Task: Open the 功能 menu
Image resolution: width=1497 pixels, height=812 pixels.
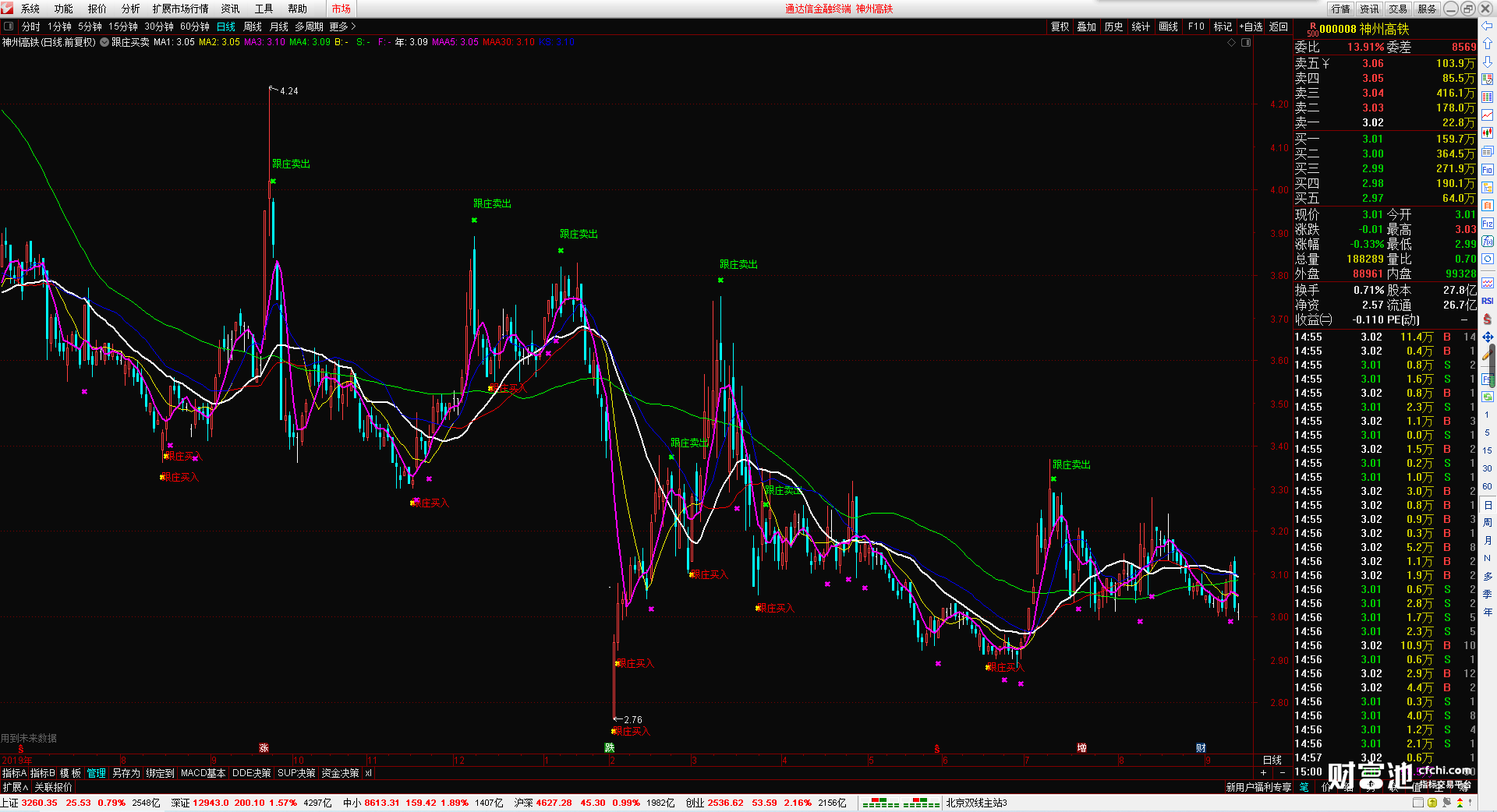Action: coord(64,9)
